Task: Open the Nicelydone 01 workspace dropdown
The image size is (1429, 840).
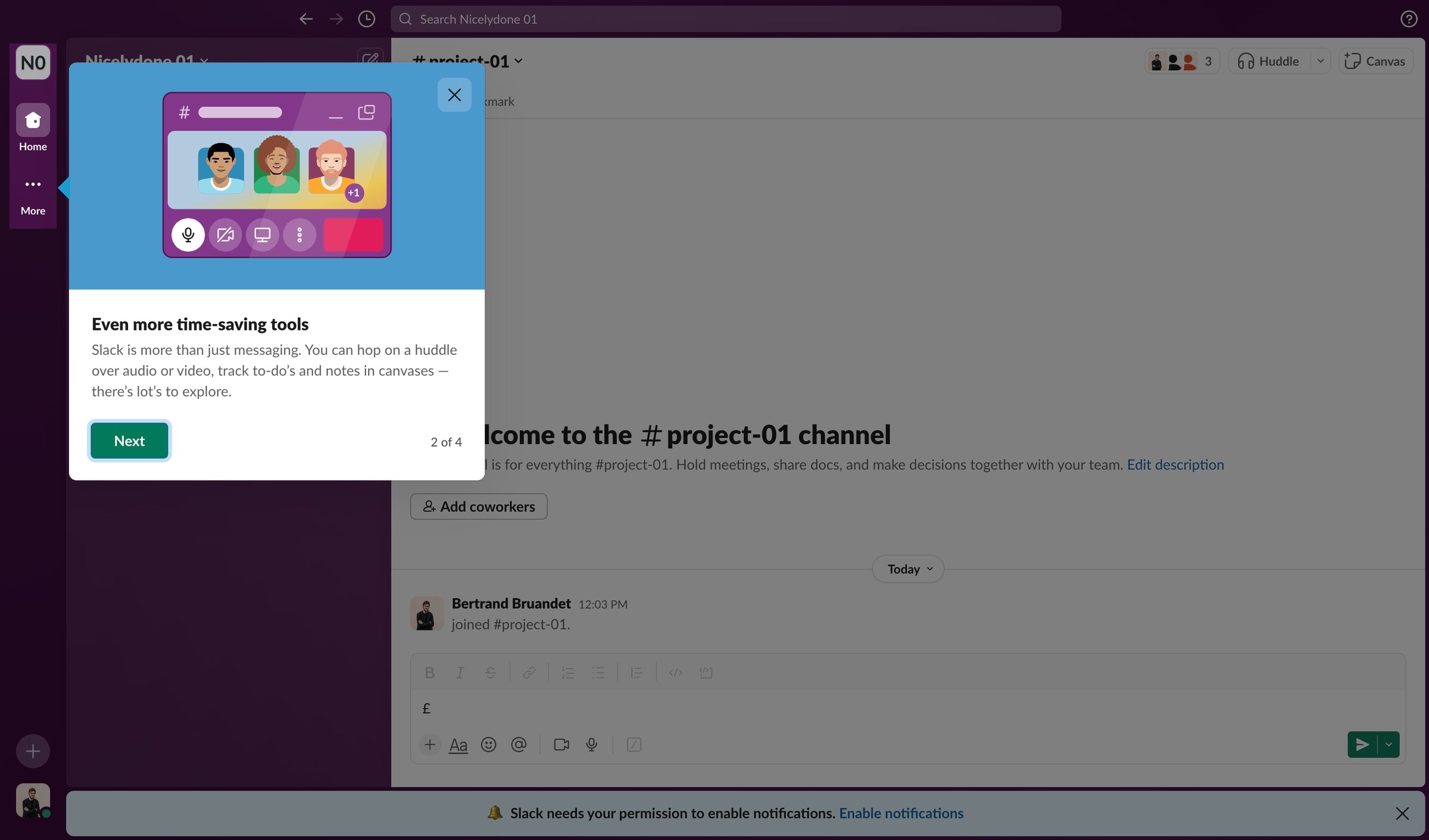Action: [146, 61]
